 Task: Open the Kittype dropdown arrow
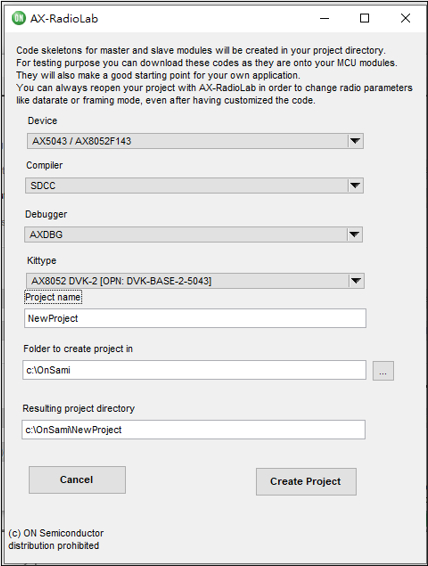[x=356, y=281]
